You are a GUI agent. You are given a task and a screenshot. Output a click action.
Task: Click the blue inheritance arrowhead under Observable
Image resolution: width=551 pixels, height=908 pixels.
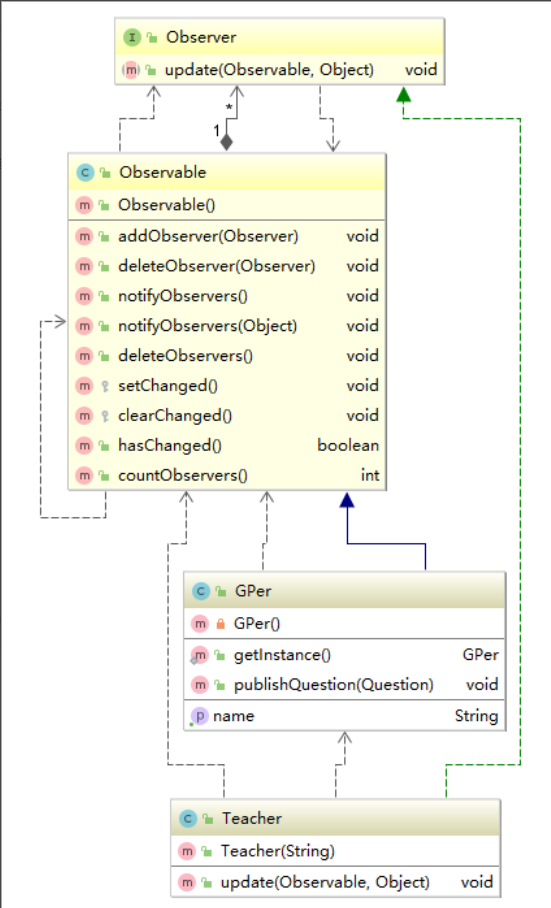(347, 500)
